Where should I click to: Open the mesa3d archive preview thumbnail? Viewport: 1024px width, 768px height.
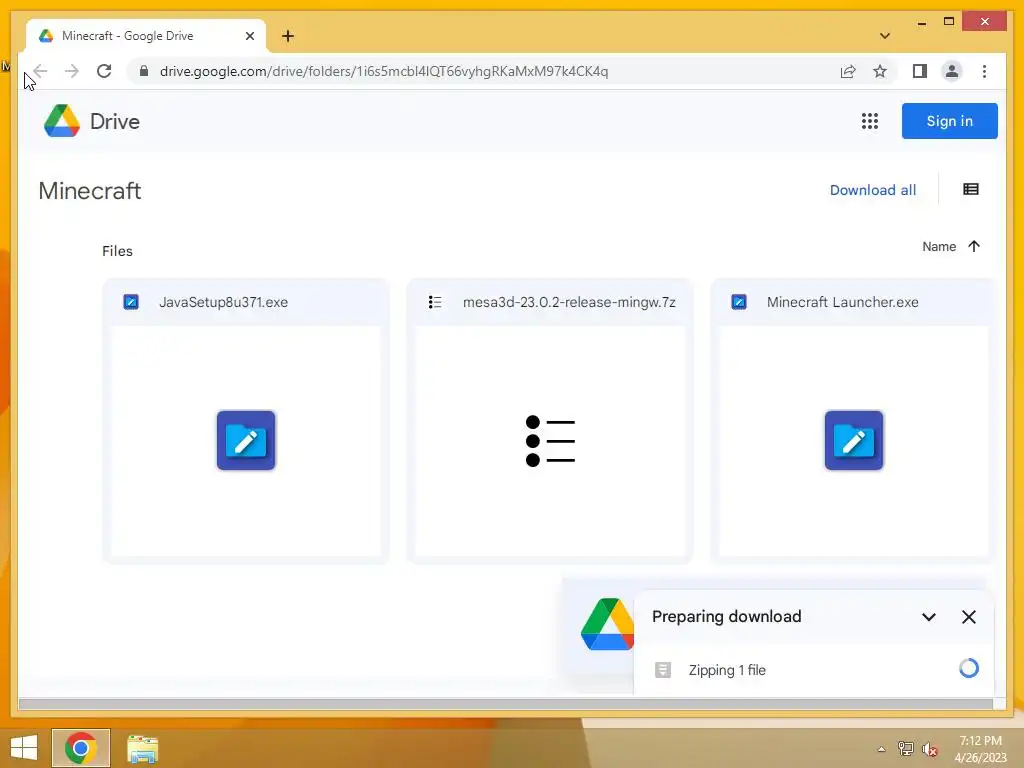pos(550,441)
